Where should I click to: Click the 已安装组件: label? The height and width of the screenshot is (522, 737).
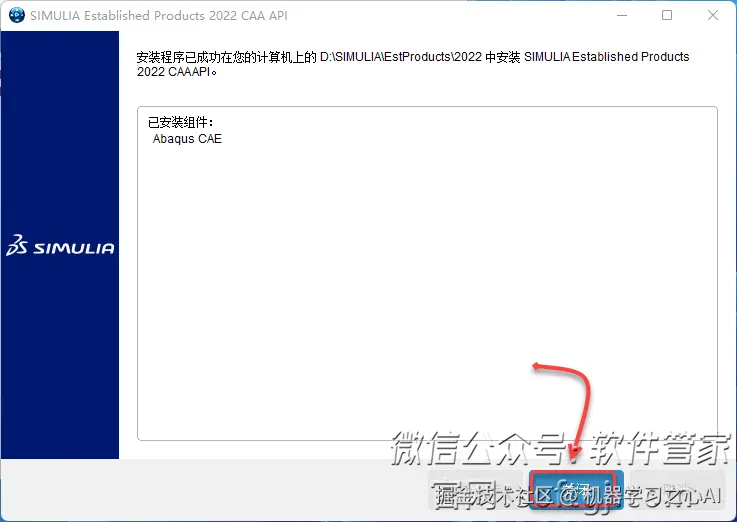pos(181,123)
